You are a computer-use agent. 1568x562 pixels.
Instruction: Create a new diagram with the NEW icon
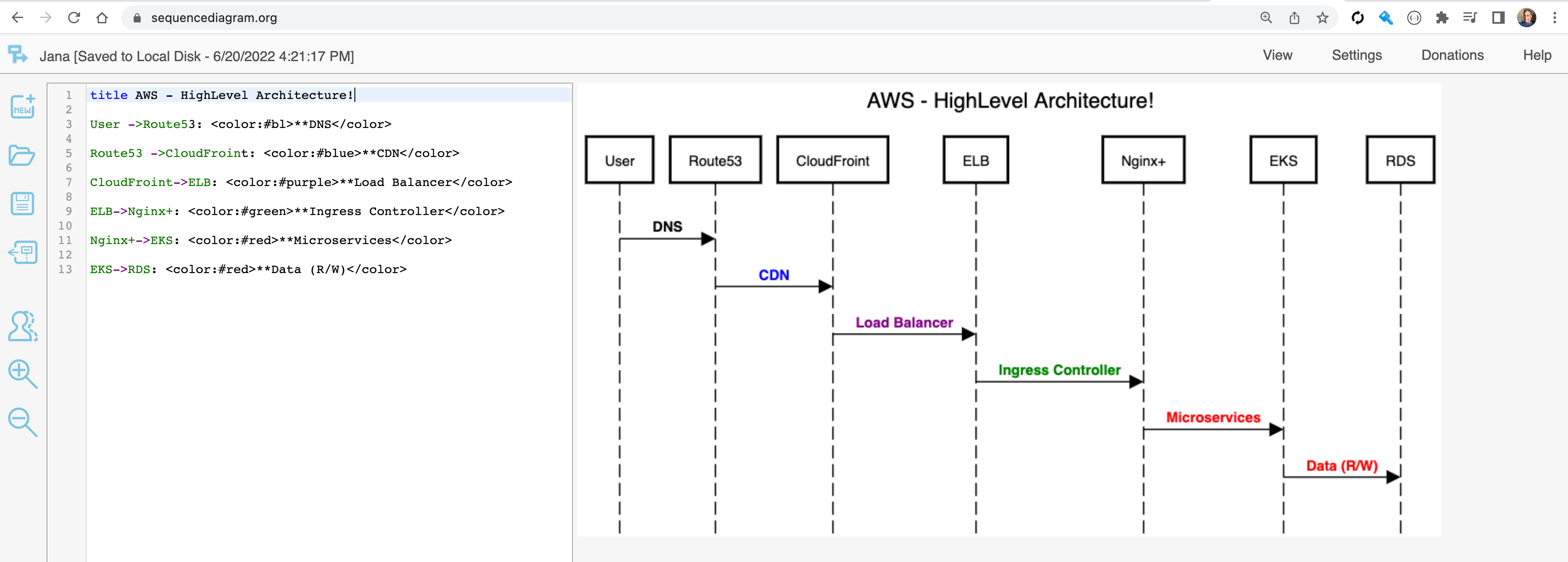22,106
